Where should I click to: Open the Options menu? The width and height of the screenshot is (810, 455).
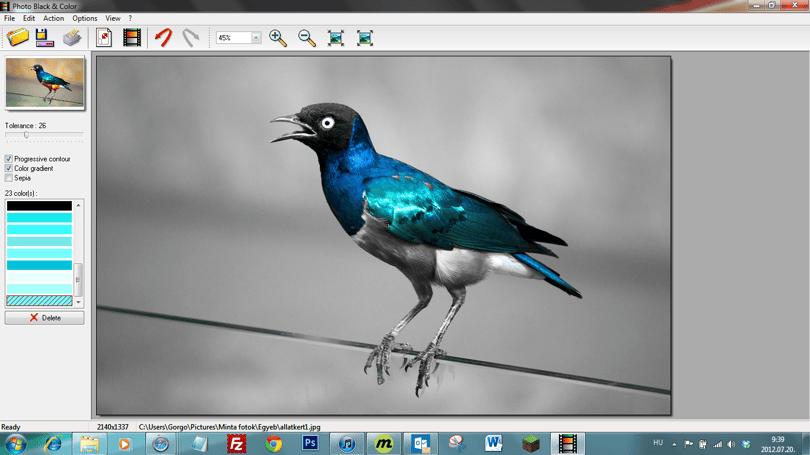84,18
